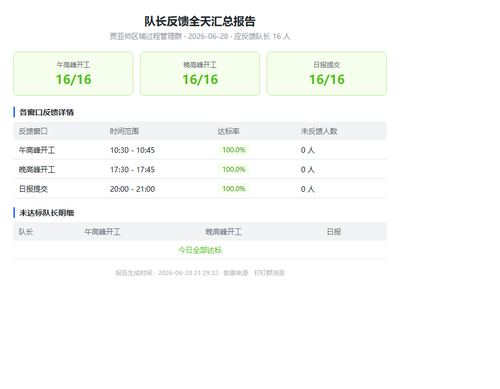Click 16/16 value in 午高峰开工 card
The width and height of the screenshot is (500, 389).
click(x=73, y=80)
